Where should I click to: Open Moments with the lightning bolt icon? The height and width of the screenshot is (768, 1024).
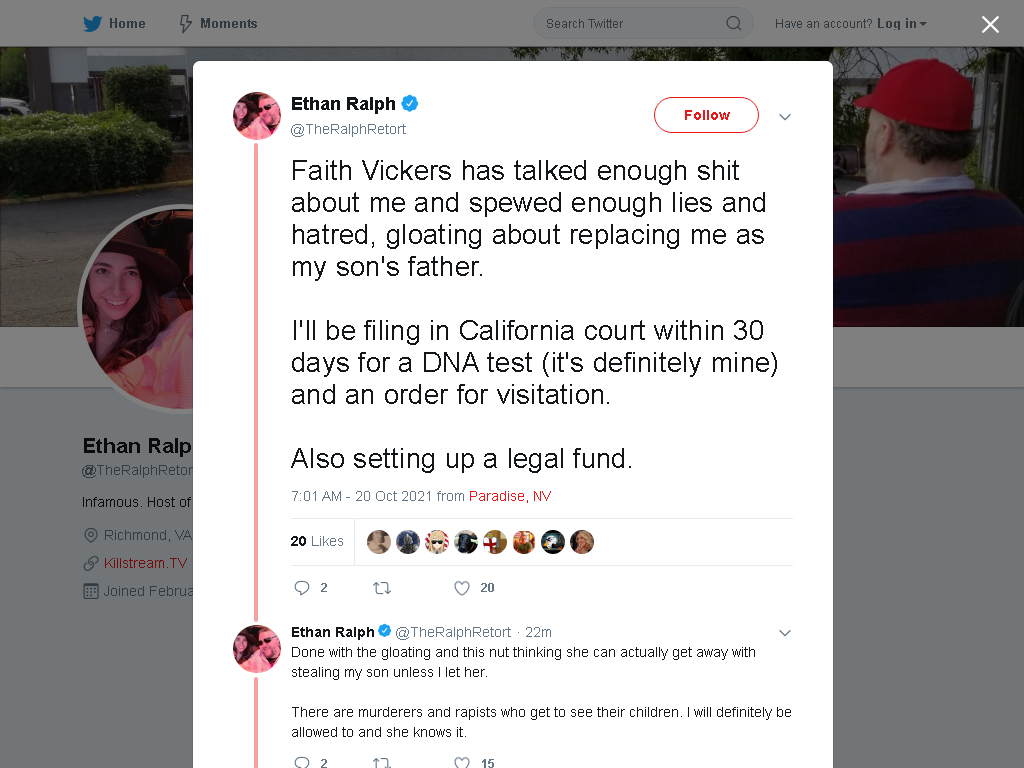(186, 24)
